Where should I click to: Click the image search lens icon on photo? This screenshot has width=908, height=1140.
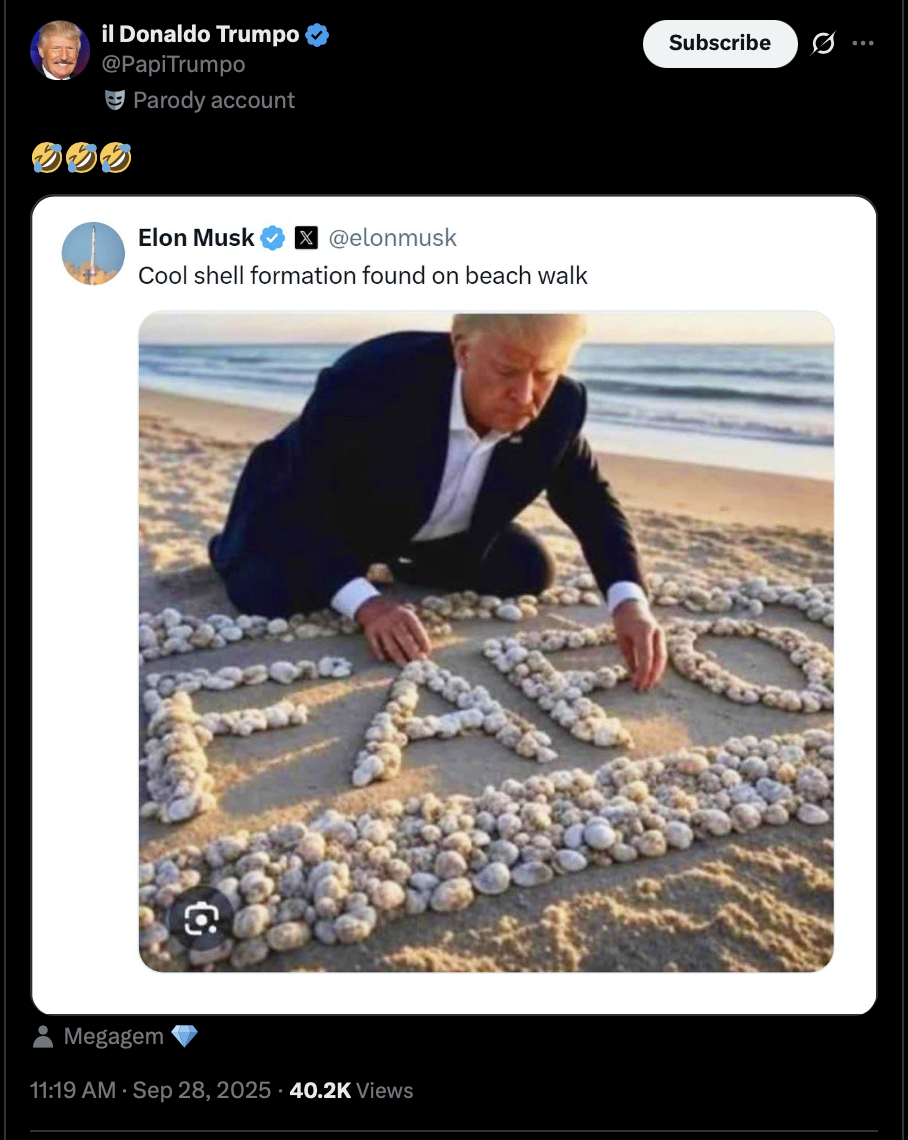tap(201, 920)
